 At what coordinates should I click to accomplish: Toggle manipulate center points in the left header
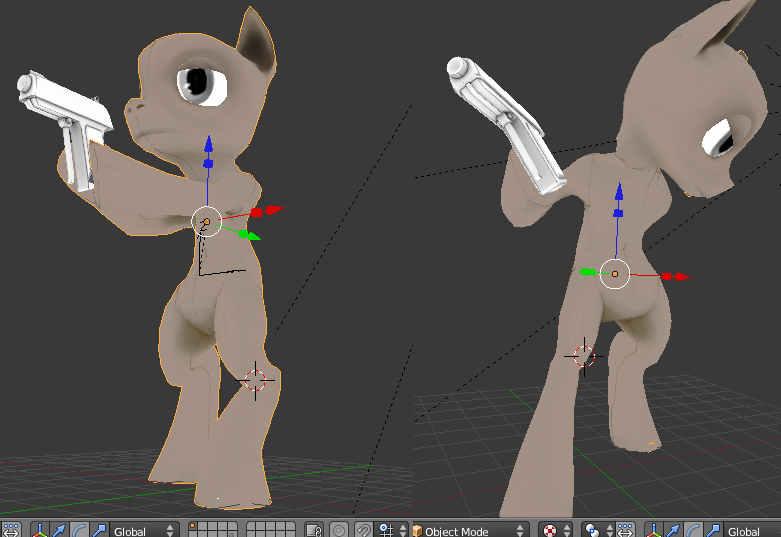tap(11, 530)
